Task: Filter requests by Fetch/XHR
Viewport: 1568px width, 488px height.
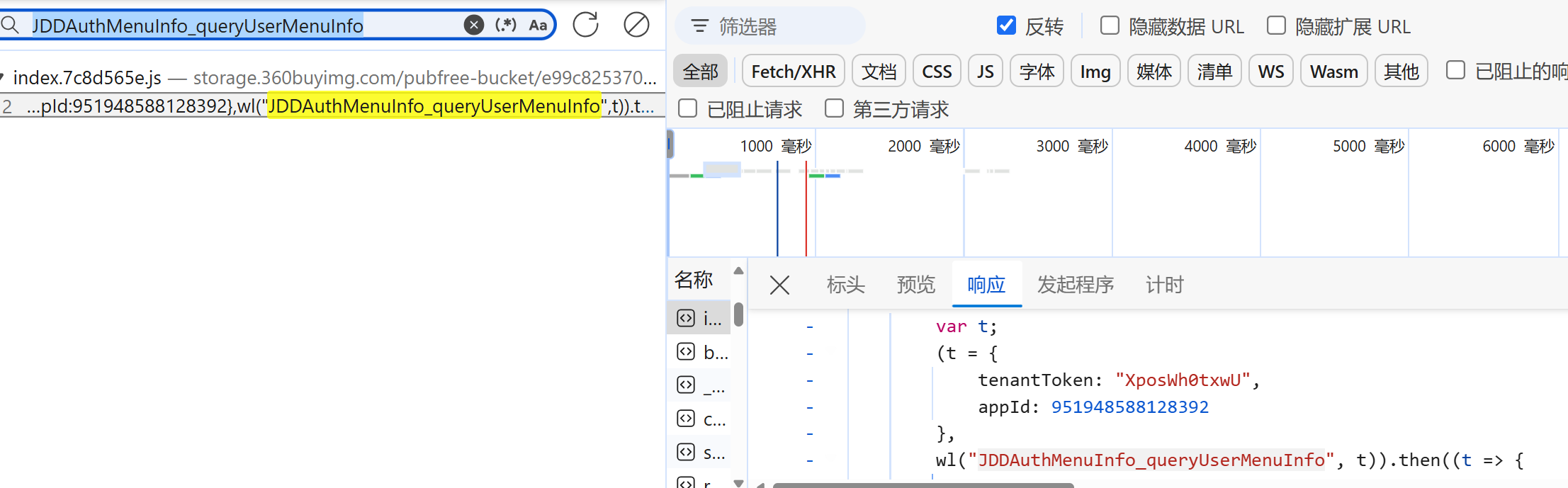Action: [x=794, y=72]
